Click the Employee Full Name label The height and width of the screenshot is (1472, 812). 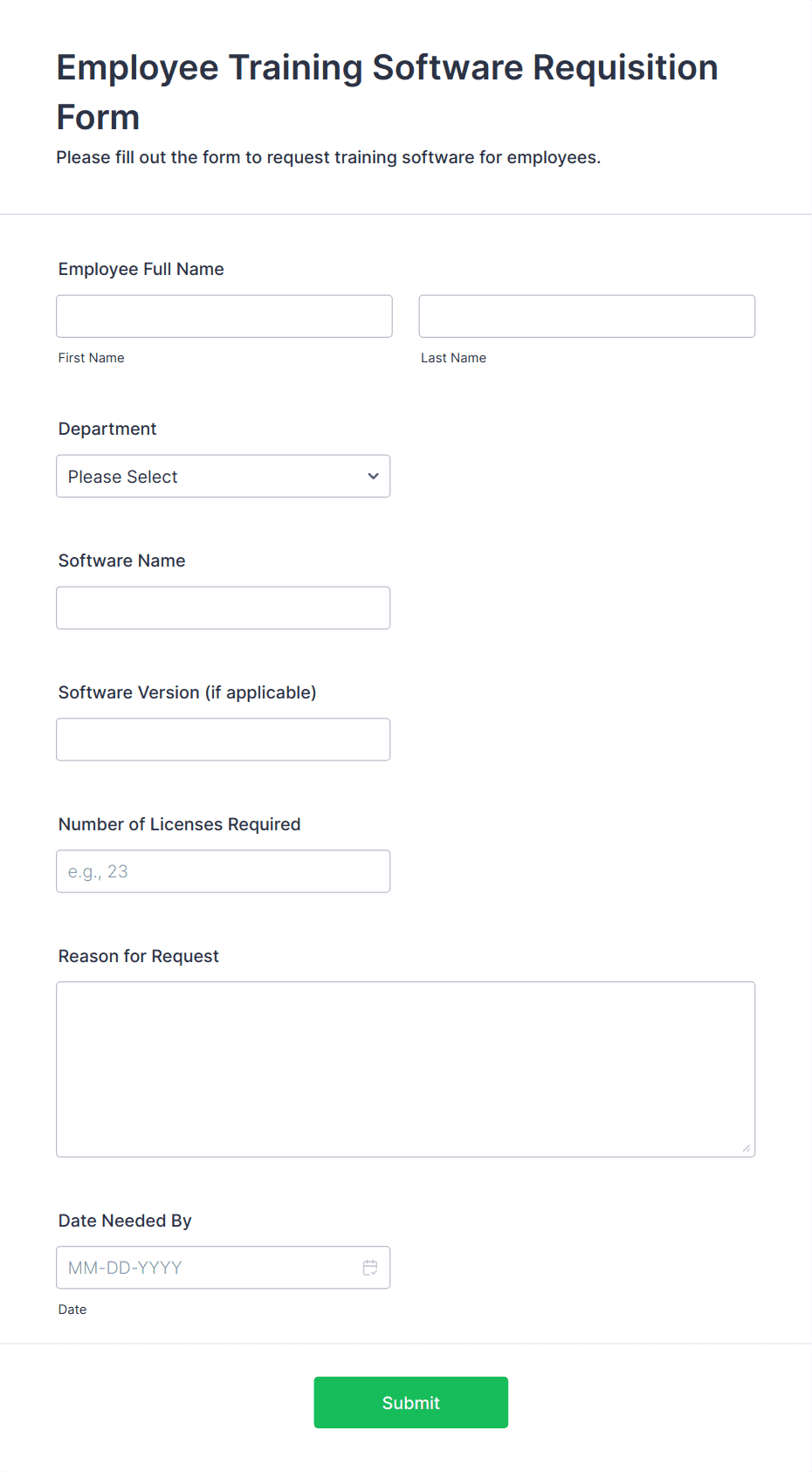(141, 269)
